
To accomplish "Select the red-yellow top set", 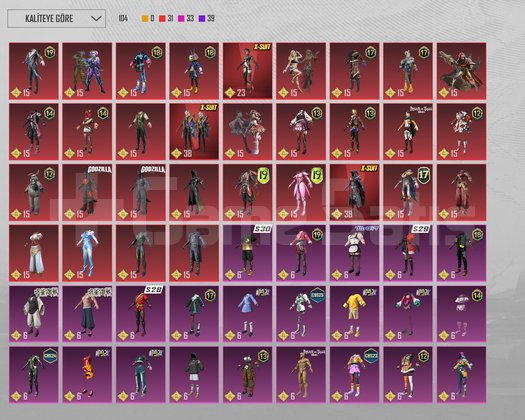I will coord(87,375).
